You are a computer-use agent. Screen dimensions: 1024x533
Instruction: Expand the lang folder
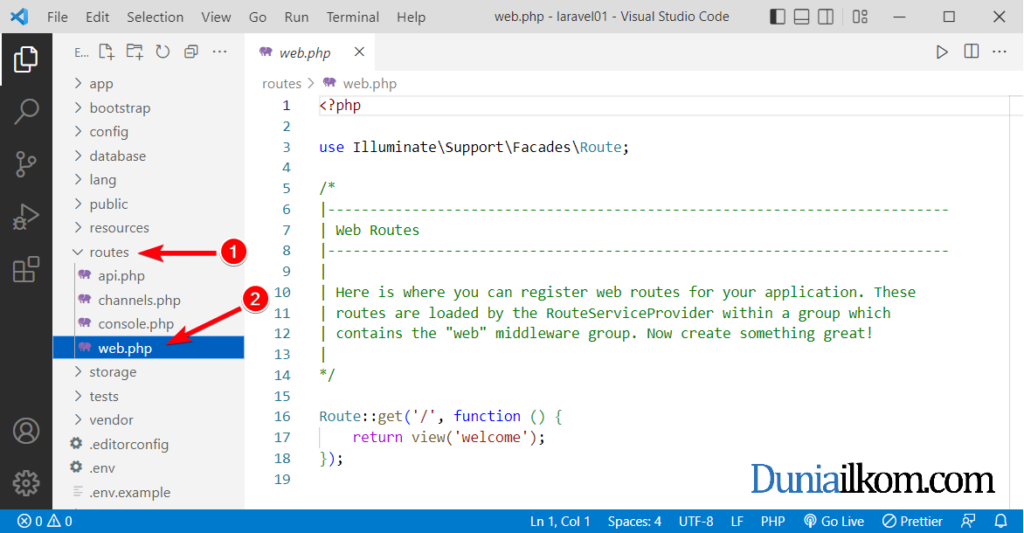coord(149,180)
